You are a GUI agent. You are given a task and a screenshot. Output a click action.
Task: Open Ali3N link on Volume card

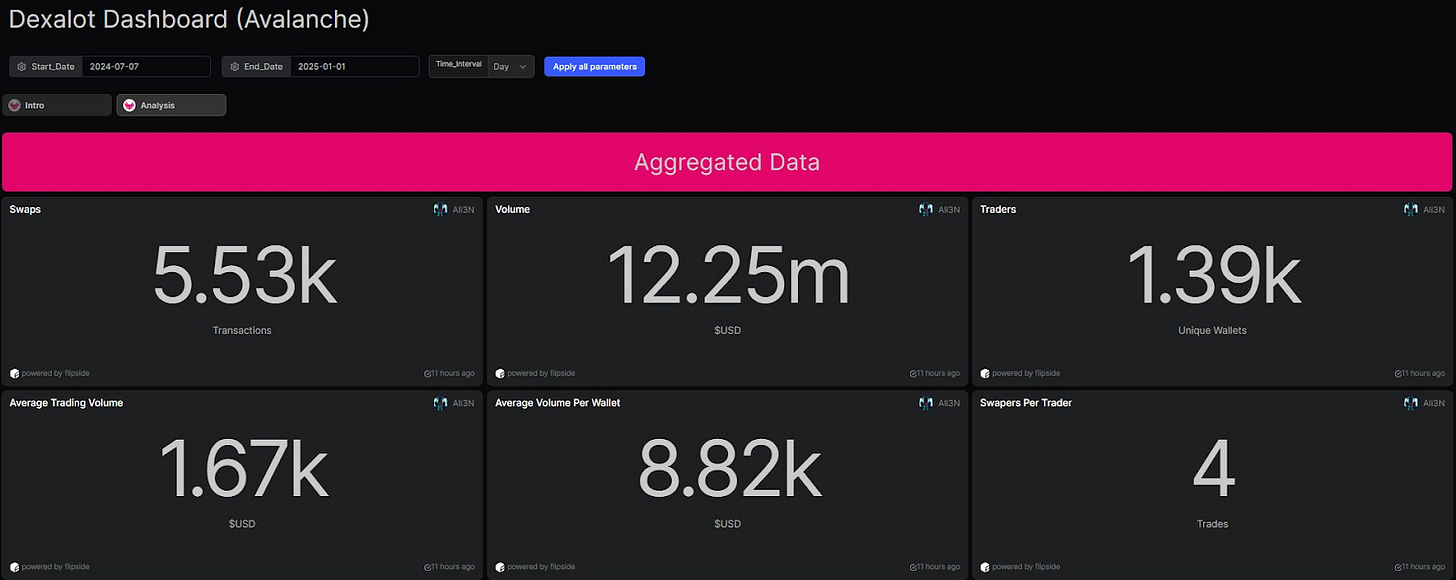point(949,210)
